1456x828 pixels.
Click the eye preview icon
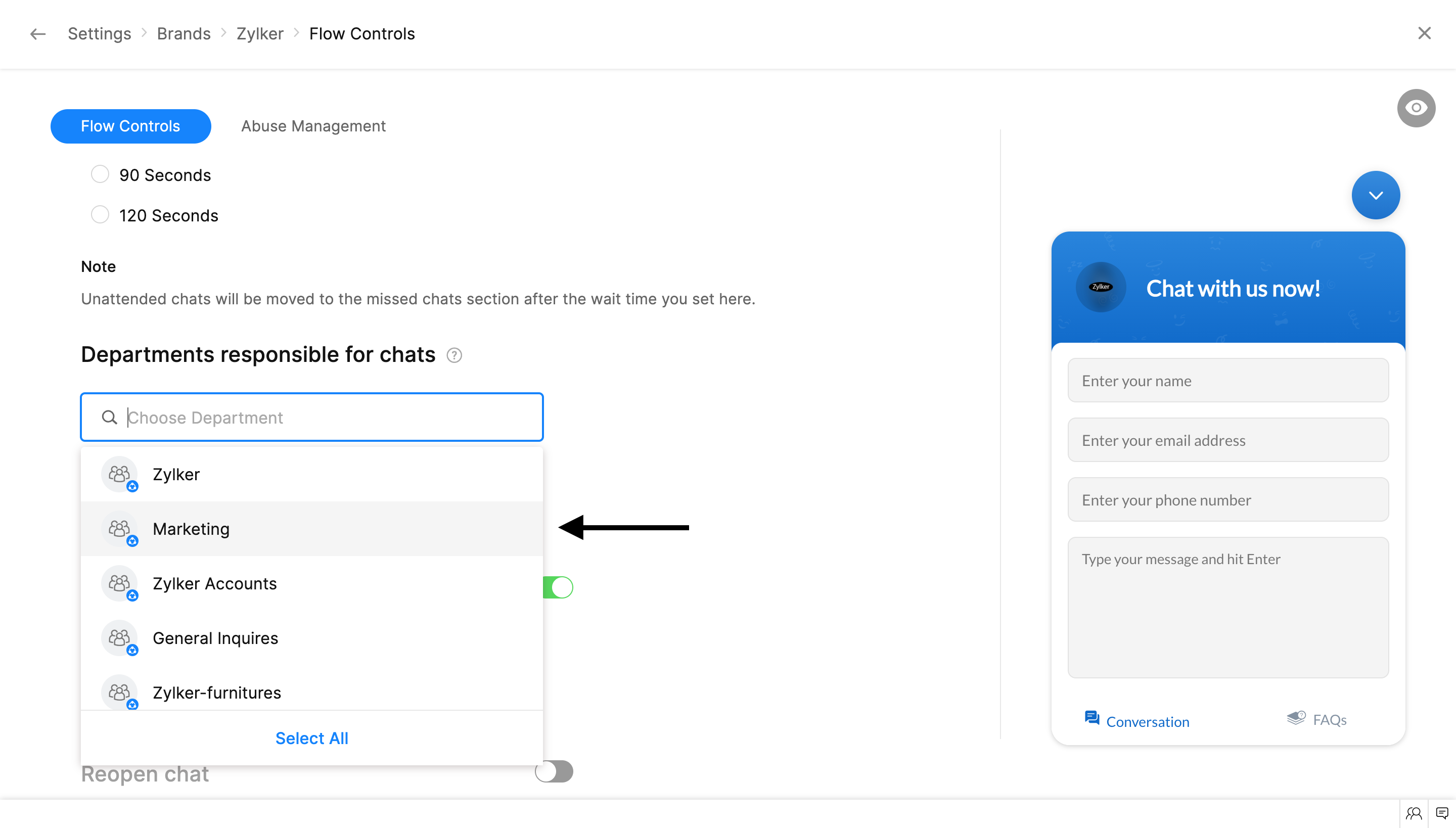click(1416, 108)
